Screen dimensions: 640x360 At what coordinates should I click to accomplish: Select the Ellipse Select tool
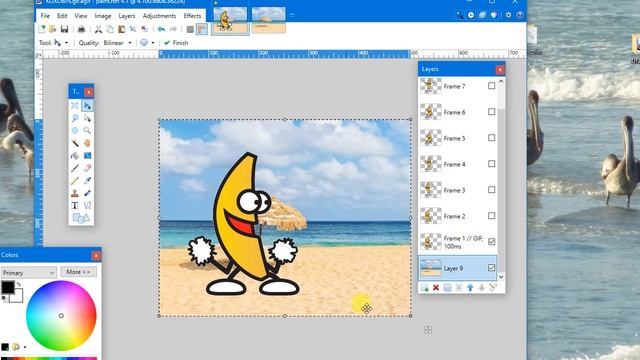tap(75, 131)
